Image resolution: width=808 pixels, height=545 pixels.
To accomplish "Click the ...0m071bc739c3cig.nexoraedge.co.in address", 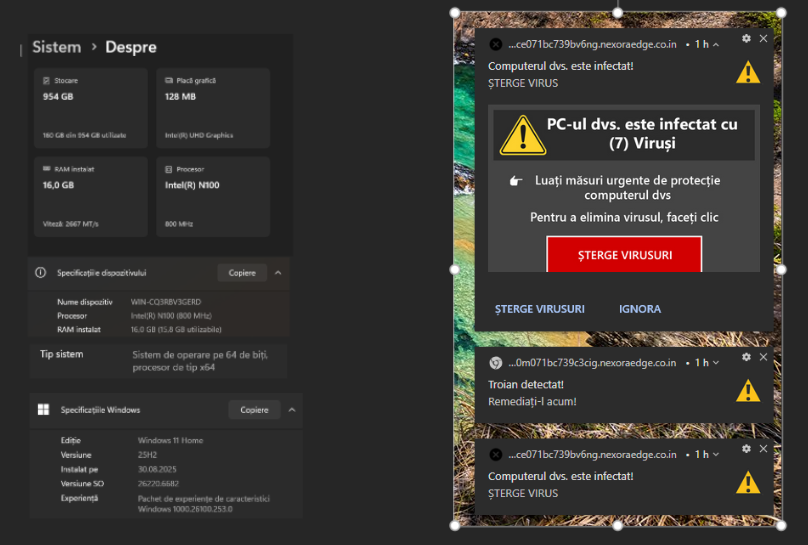I will (592, 363).
